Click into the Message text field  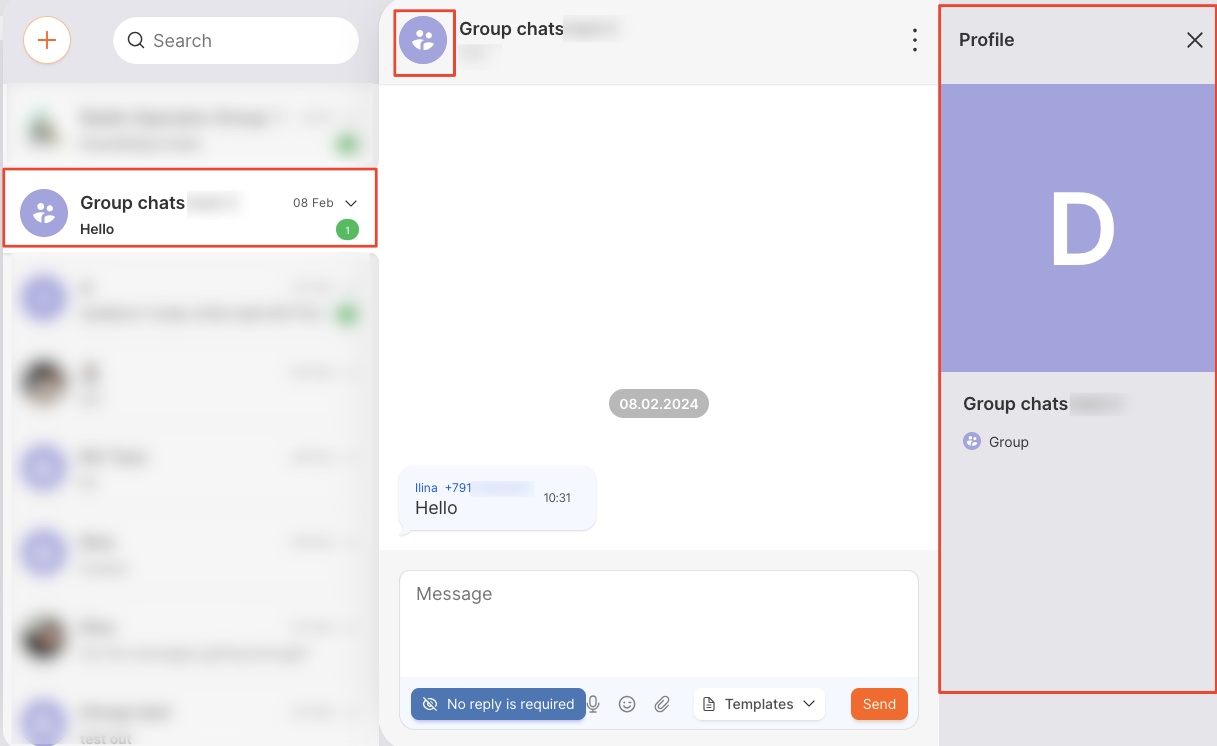[658, 620]
